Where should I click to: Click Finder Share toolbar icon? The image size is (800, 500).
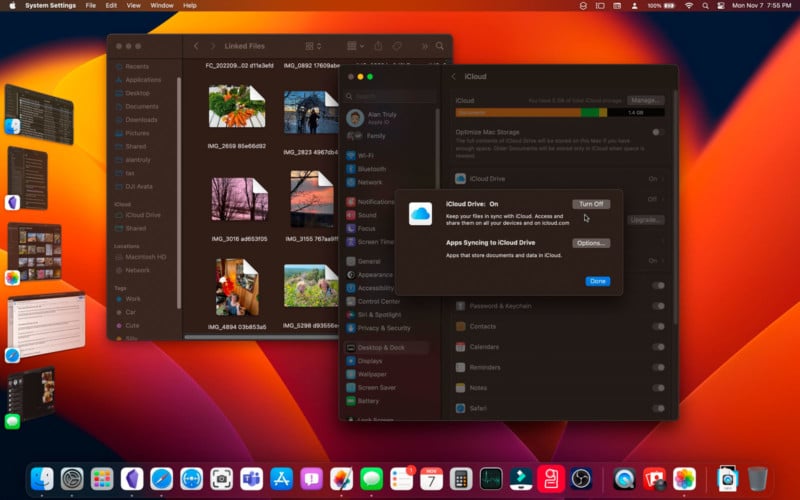pos(378,46)
